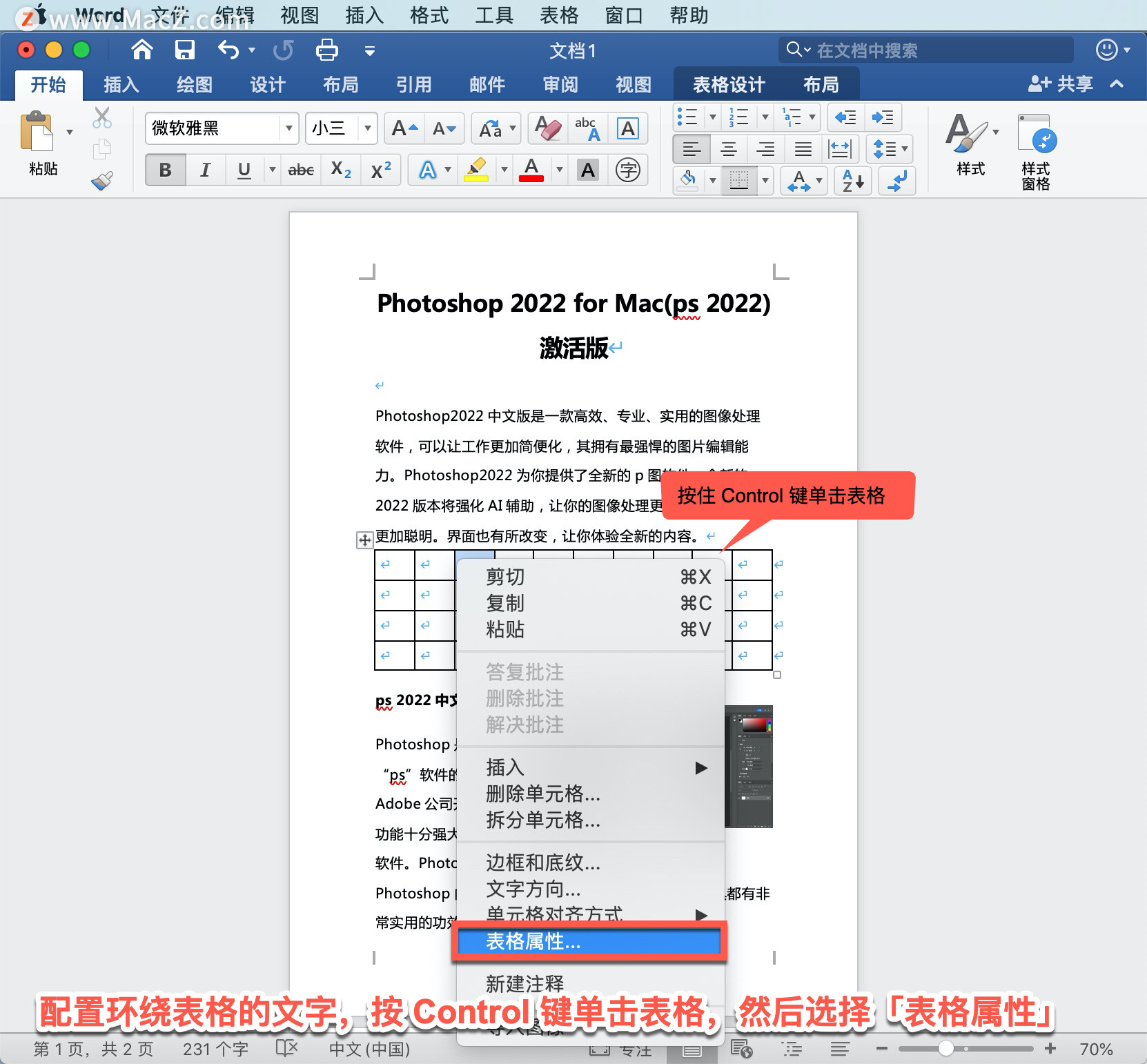Undo the last action
1147x1064 pixels.
click(x=228, y=50)
